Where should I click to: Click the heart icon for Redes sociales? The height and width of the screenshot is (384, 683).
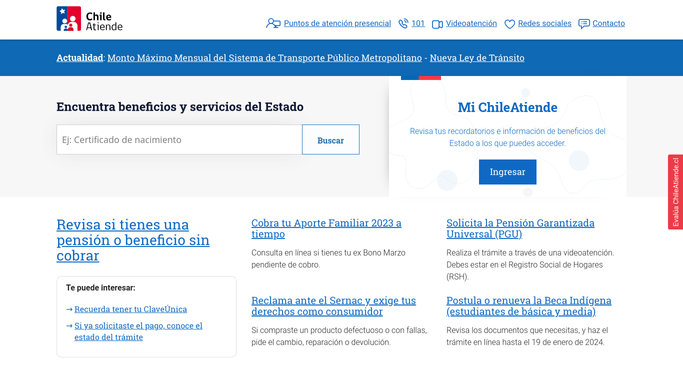point(510,24)
